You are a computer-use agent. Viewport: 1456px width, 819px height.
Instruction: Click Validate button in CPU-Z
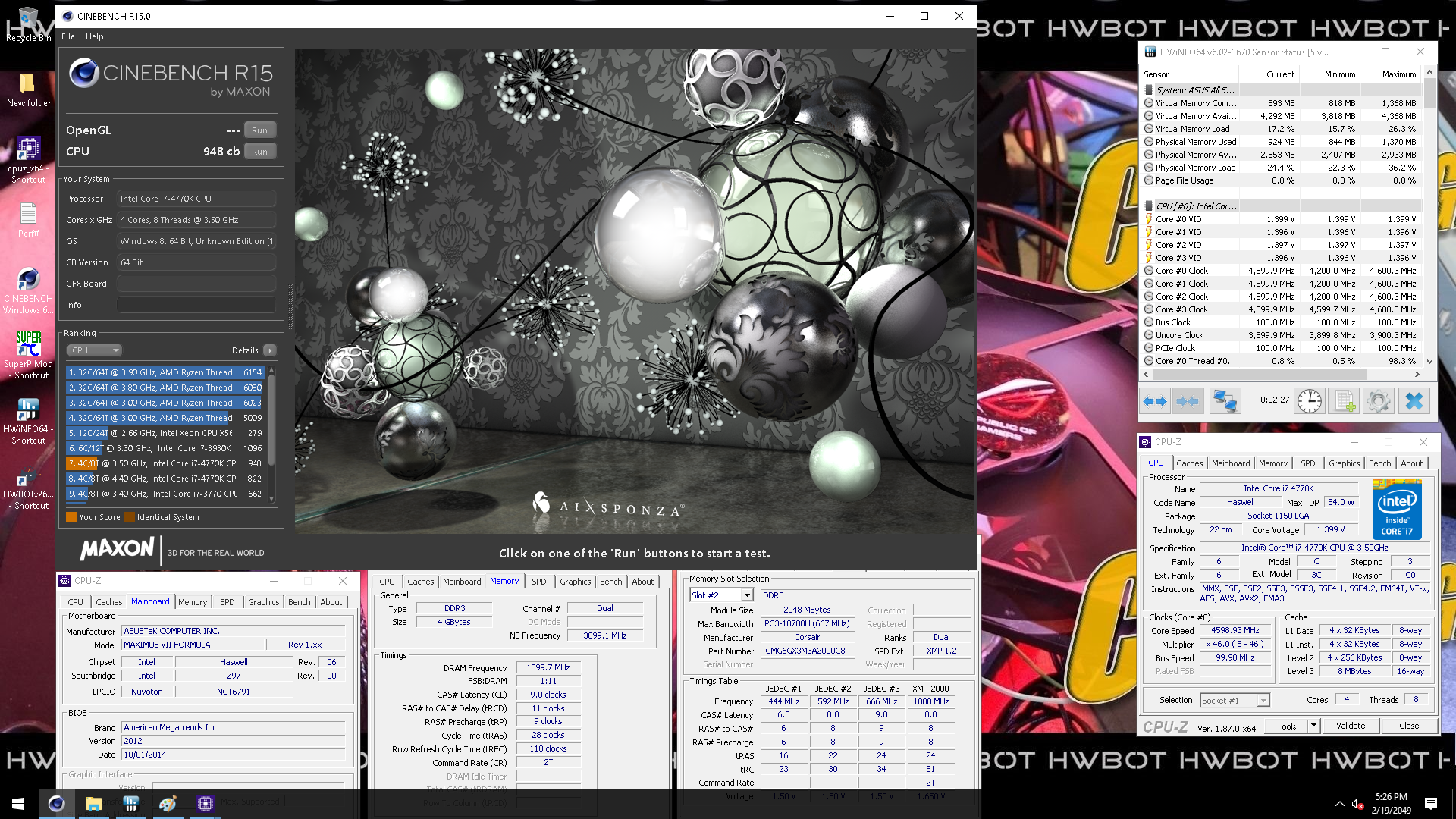1351,726
